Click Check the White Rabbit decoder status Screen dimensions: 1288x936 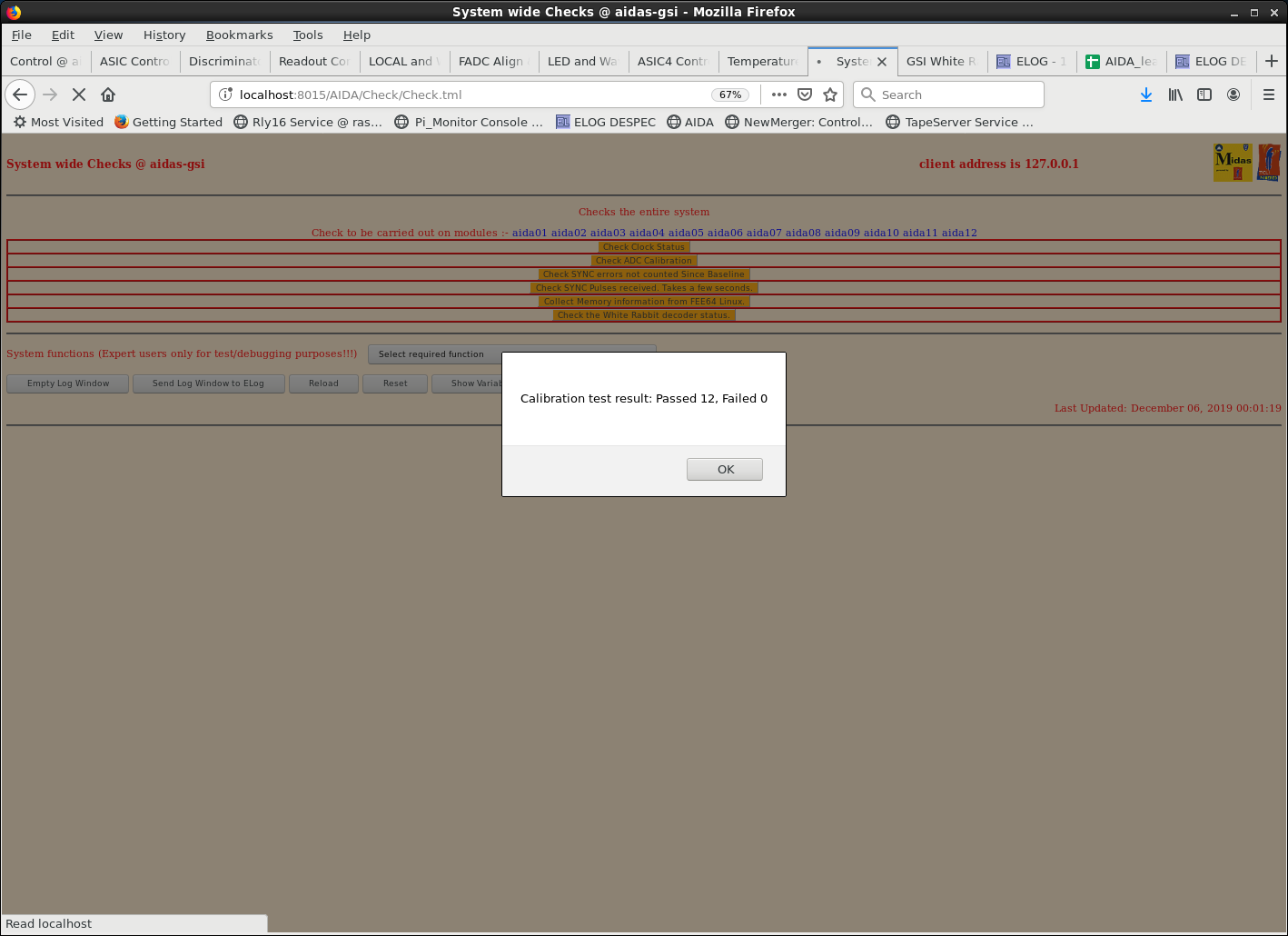click(x=644, y=315)
